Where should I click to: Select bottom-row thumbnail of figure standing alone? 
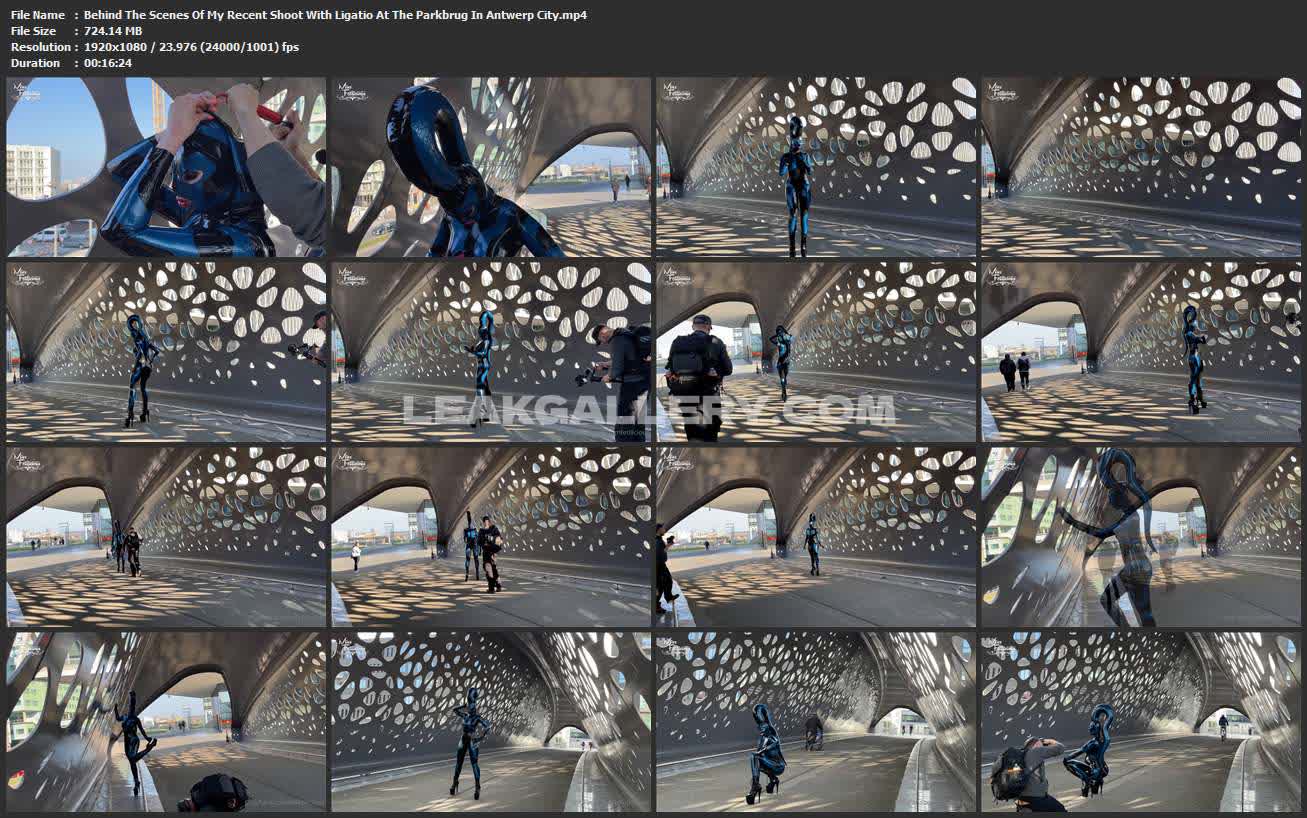tap(491, 721)
